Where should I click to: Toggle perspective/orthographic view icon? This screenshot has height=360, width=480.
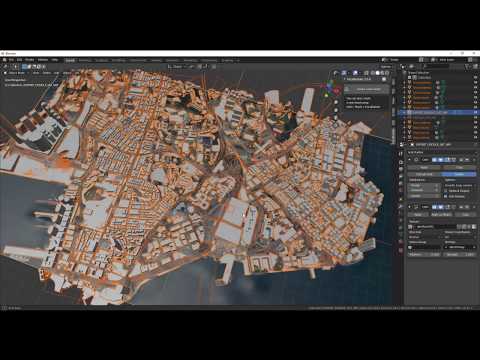[x=336, y=126]
